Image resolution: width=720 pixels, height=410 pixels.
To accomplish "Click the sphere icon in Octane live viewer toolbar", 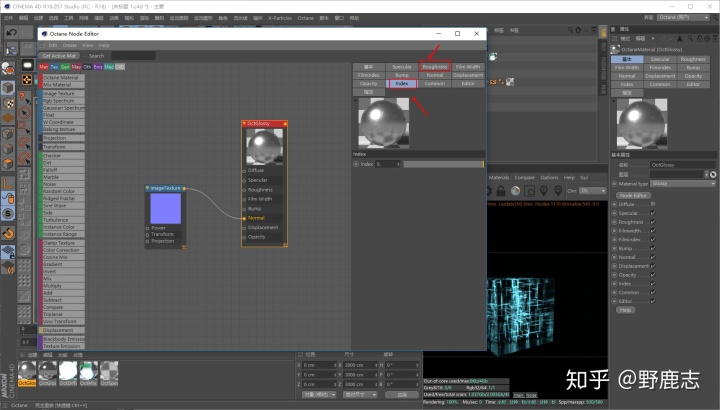I will (x=516, y=190).
